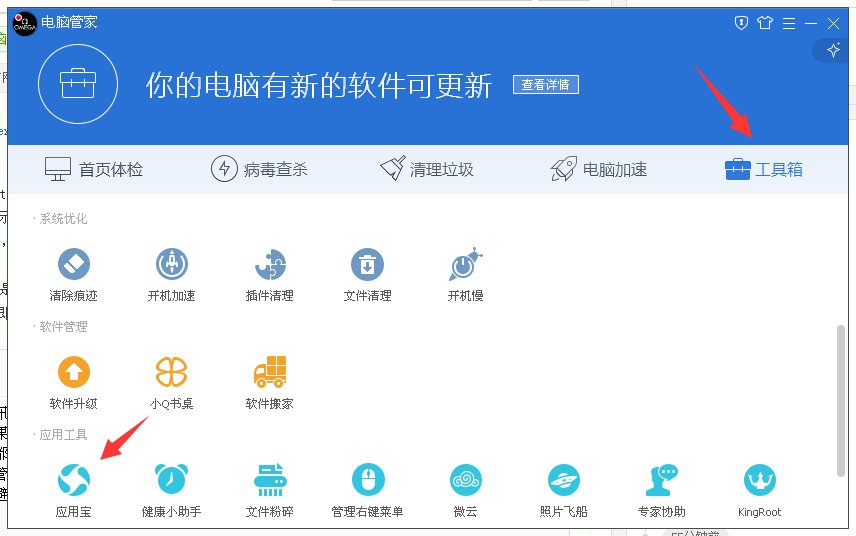Go to the 清理垃圾 tab
This screenshot has height=536, width=856.
point(426,169)
